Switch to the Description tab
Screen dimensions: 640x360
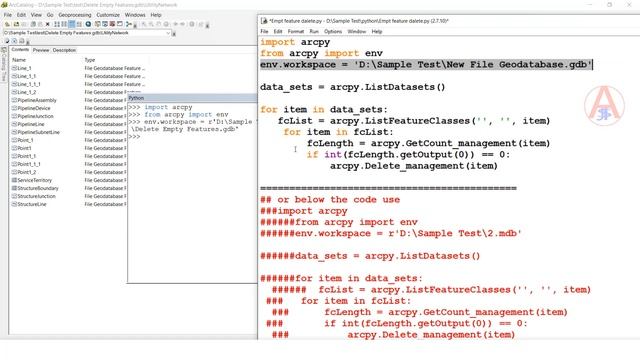pyautogui.click(x=64, y=50)
